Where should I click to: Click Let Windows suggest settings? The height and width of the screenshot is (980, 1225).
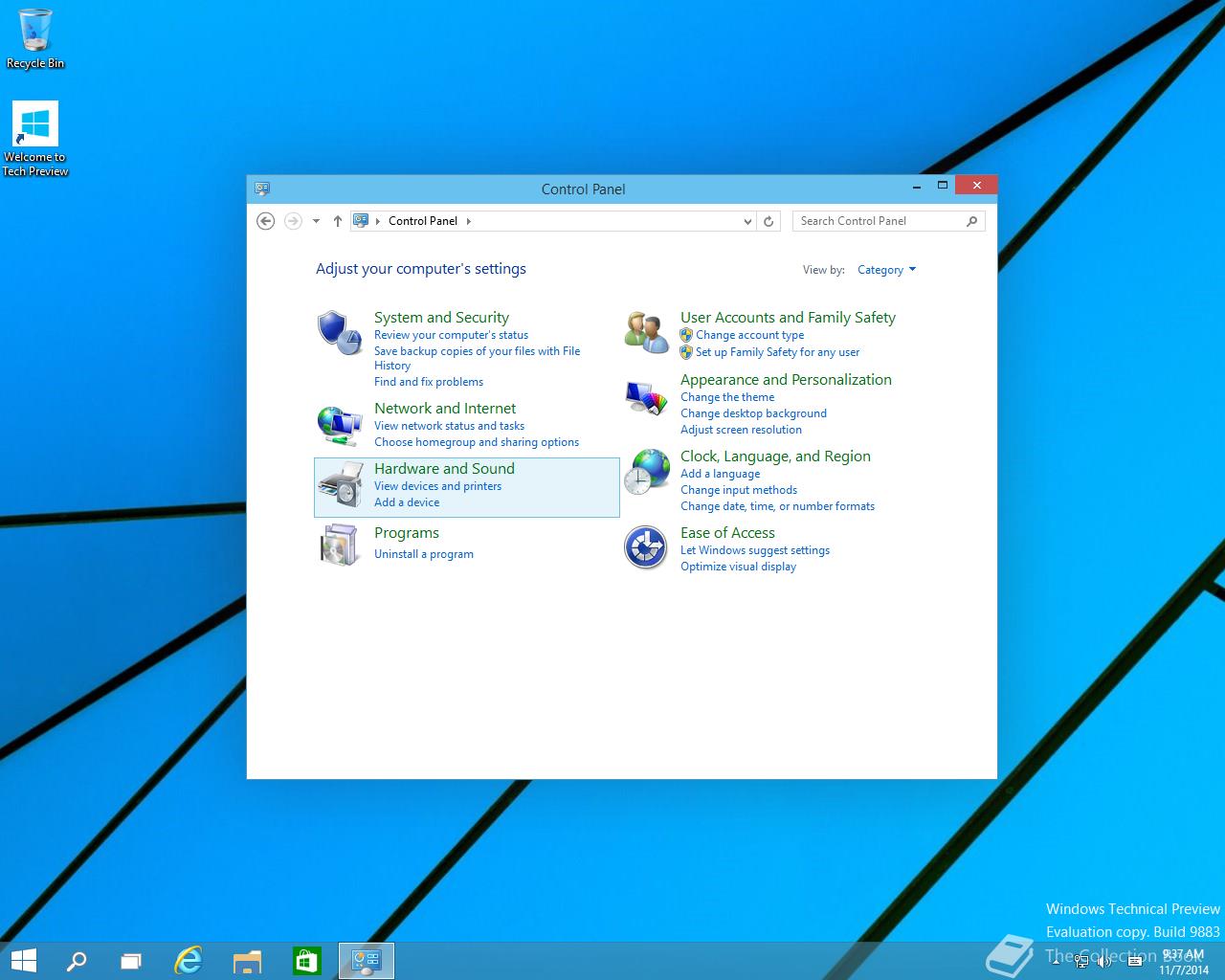(755, 550)
